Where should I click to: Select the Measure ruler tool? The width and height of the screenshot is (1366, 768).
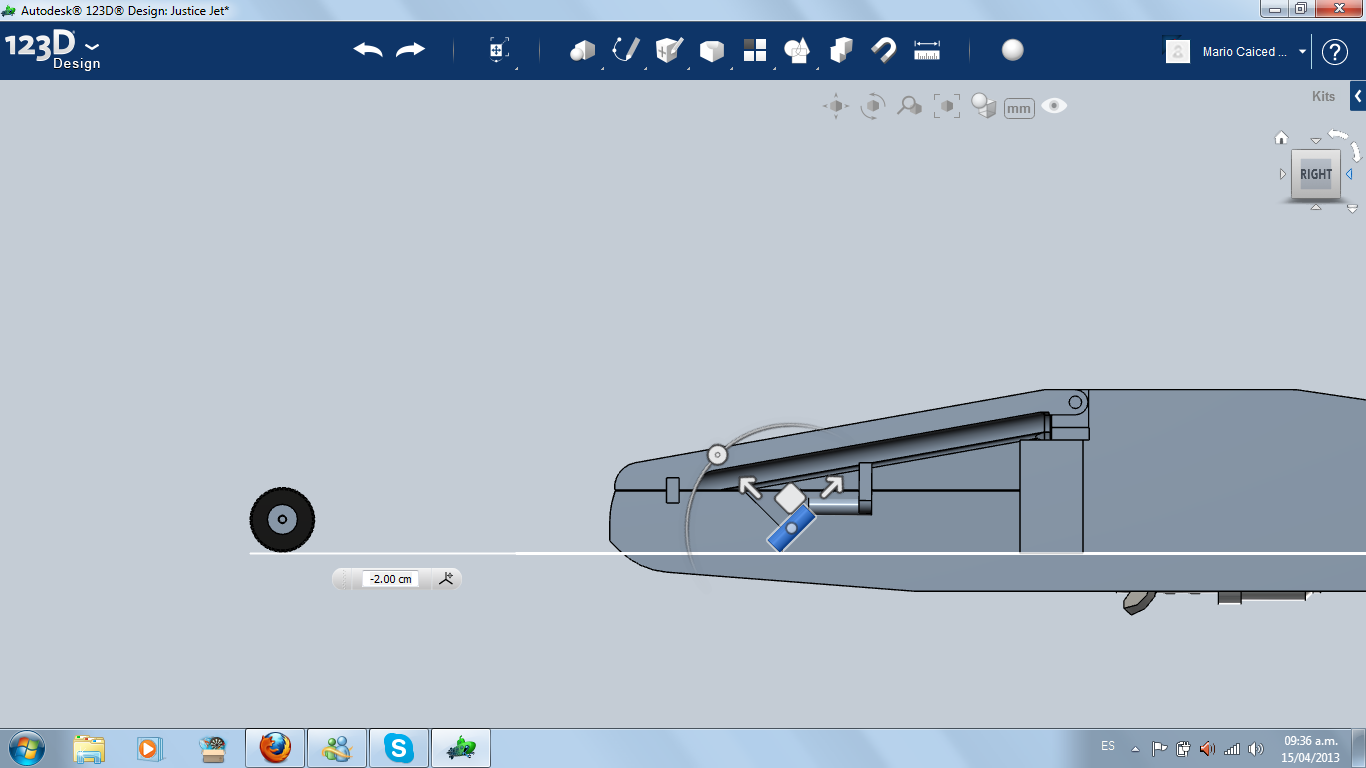click(x=927, y=50)
